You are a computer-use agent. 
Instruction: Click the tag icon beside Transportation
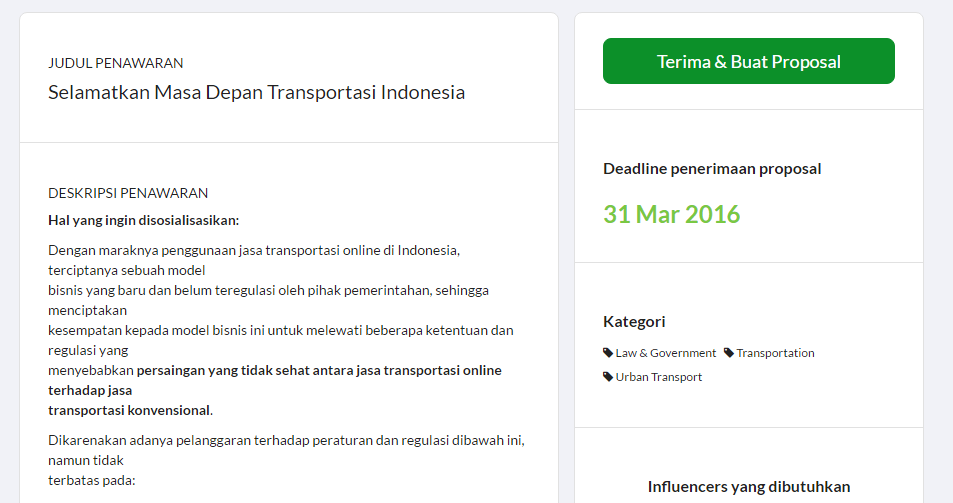[x=729, y=353]
